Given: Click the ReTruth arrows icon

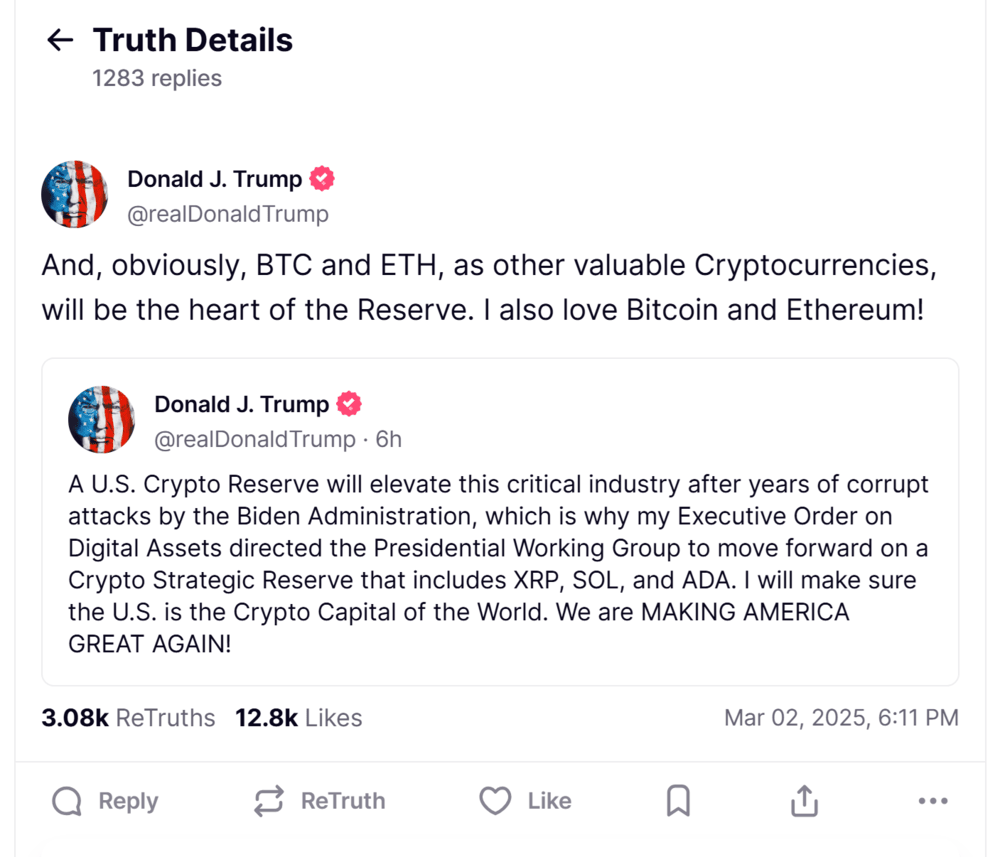Looking at the screenshot, I should (x=269, y=801).
